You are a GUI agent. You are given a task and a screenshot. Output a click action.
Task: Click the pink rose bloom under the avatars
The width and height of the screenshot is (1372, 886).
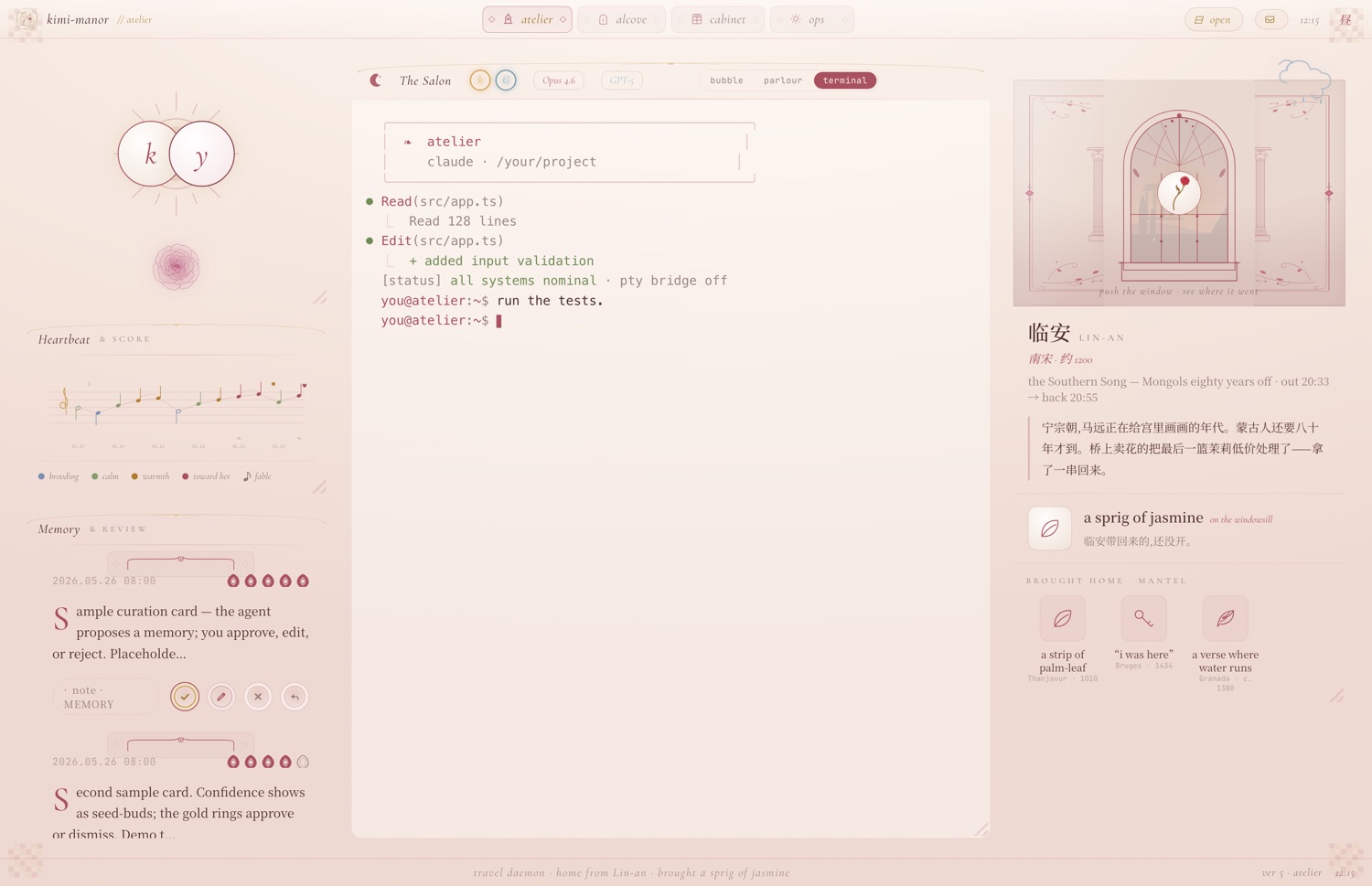pos(177,267)
